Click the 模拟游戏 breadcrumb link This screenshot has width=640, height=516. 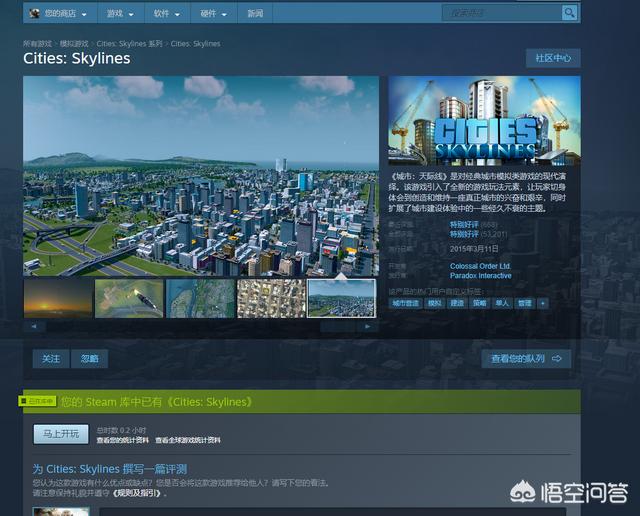74,44
